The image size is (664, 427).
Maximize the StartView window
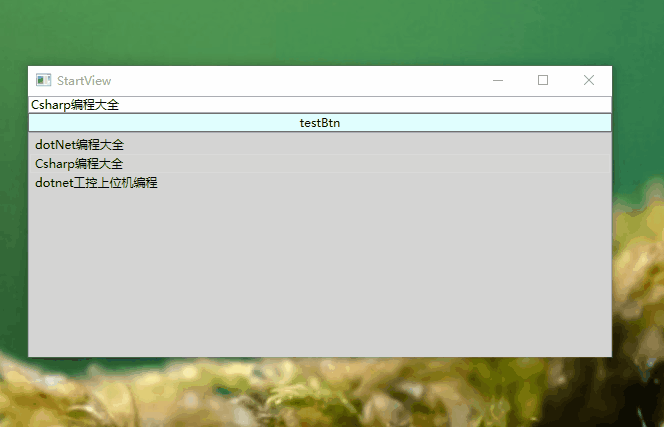click(543, 80)
